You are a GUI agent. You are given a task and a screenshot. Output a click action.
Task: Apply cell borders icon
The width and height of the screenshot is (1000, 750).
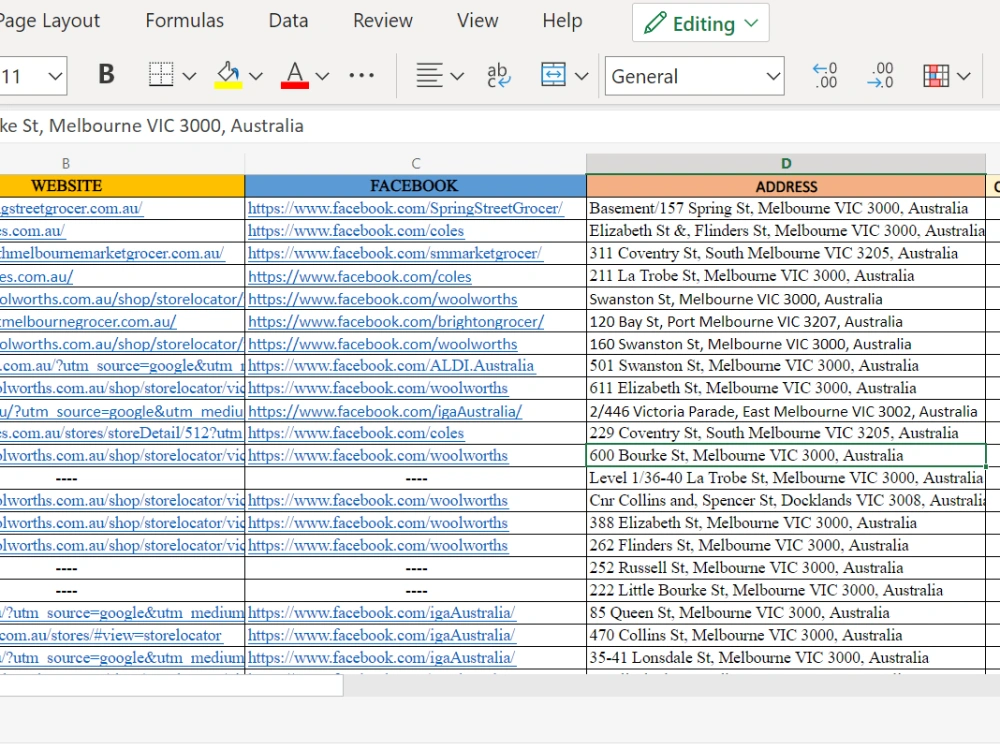(161, 75)
